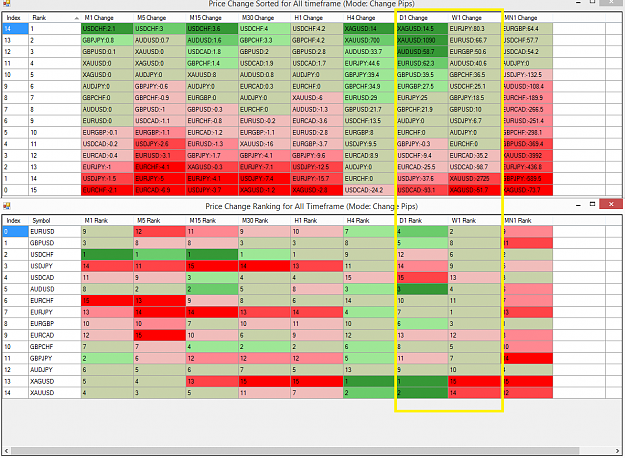The image size is (625, 458).
Task: Click the D1 Rank column header
Action: (422, 220)
